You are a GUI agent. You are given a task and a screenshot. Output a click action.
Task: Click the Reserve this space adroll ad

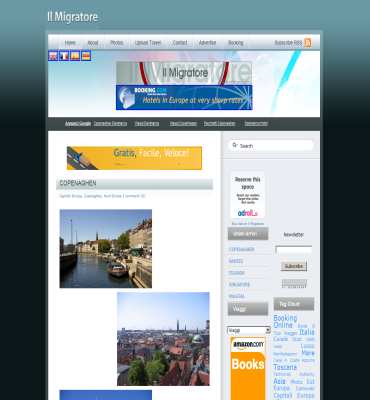click(248, 196)
